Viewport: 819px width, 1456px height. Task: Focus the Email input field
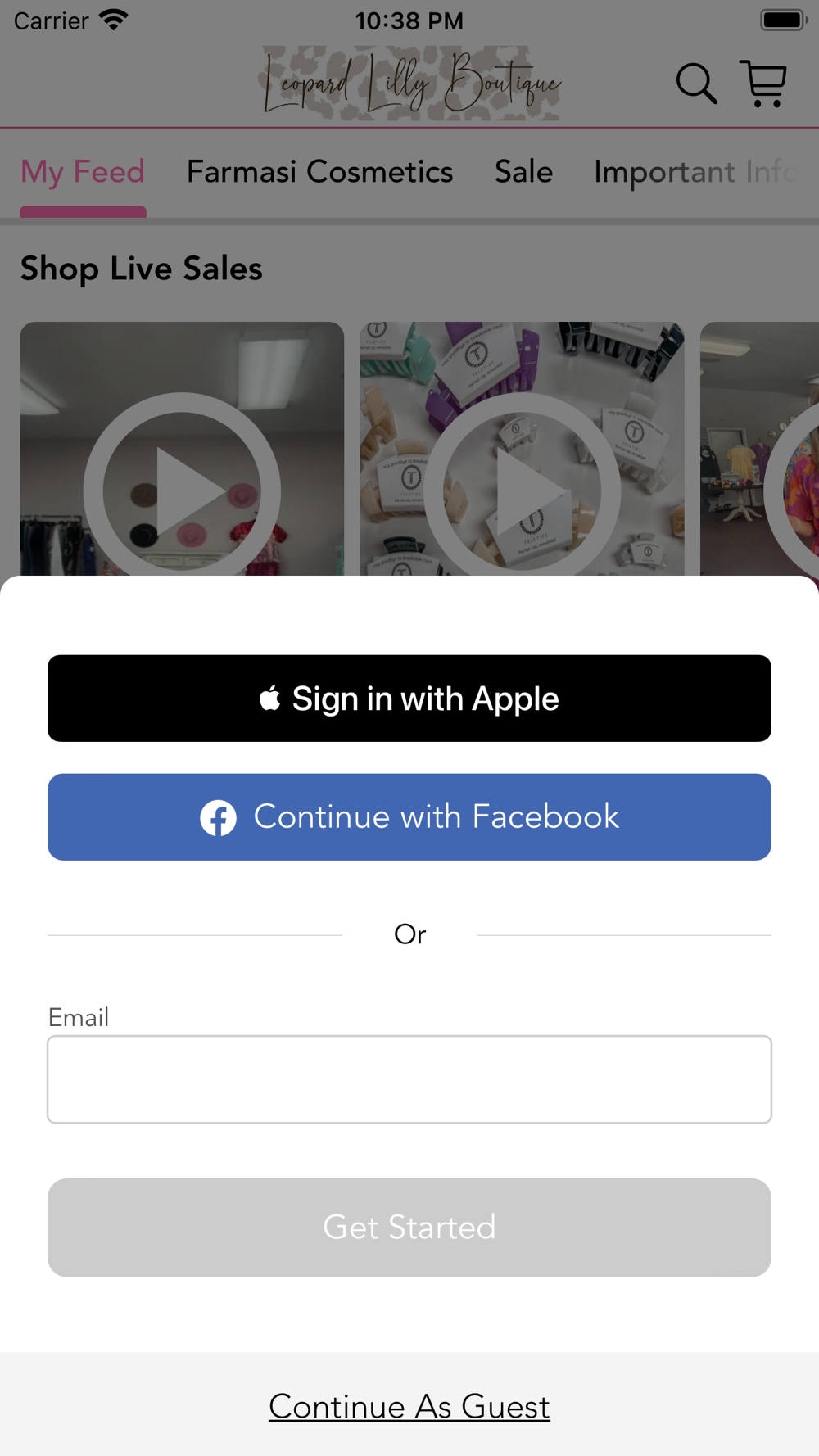point(409,1079)
